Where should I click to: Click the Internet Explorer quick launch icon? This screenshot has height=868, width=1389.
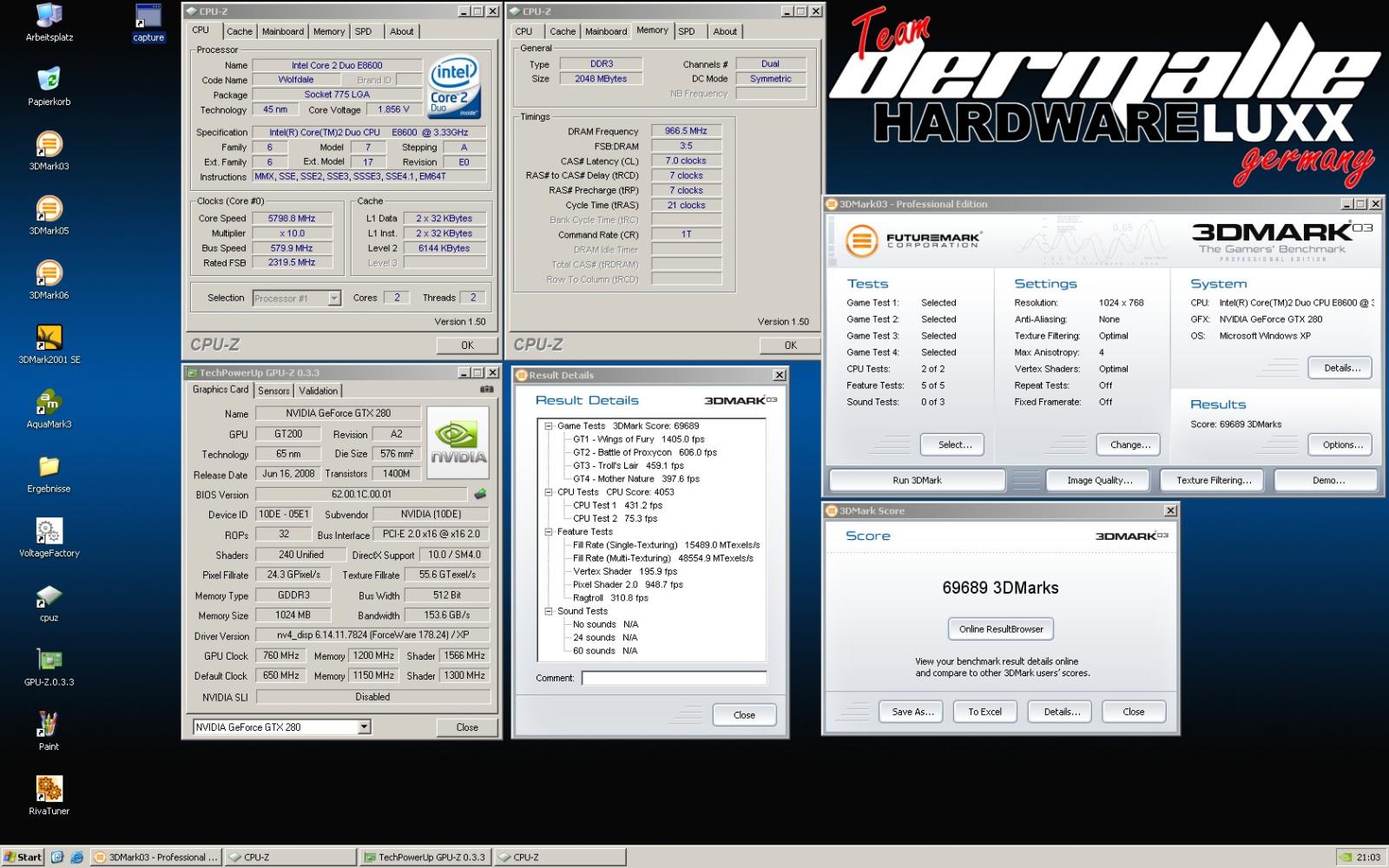tap(77, 857)
